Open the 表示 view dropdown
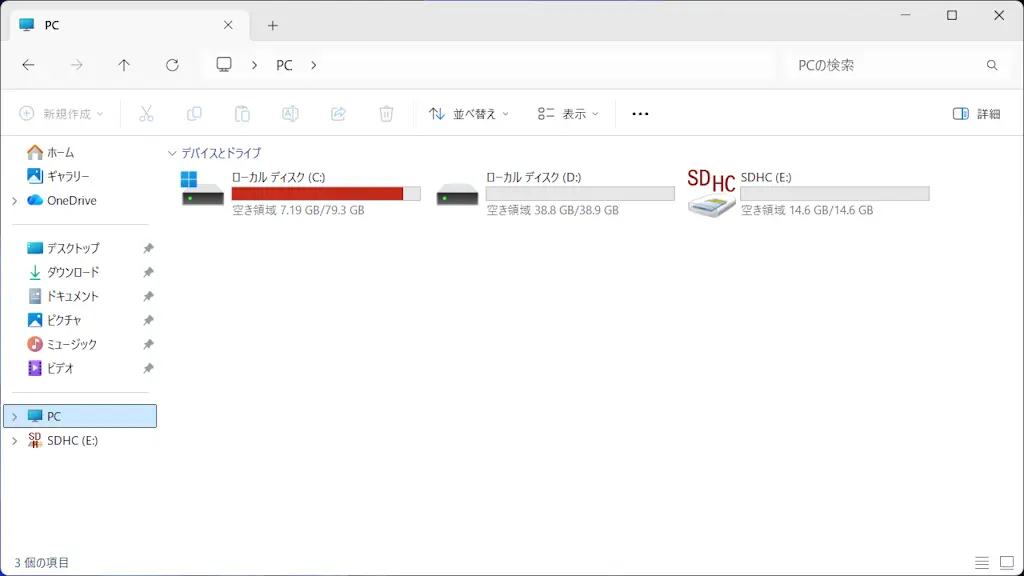This screenshot has height=576, width=1024. [x=567, y=114]
